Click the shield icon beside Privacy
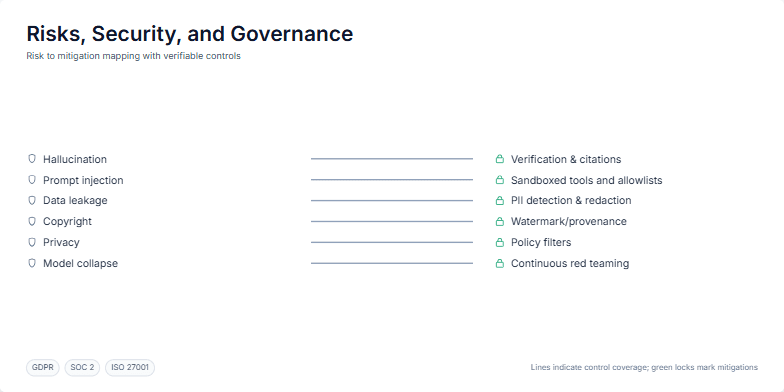 tap(32, 242)
